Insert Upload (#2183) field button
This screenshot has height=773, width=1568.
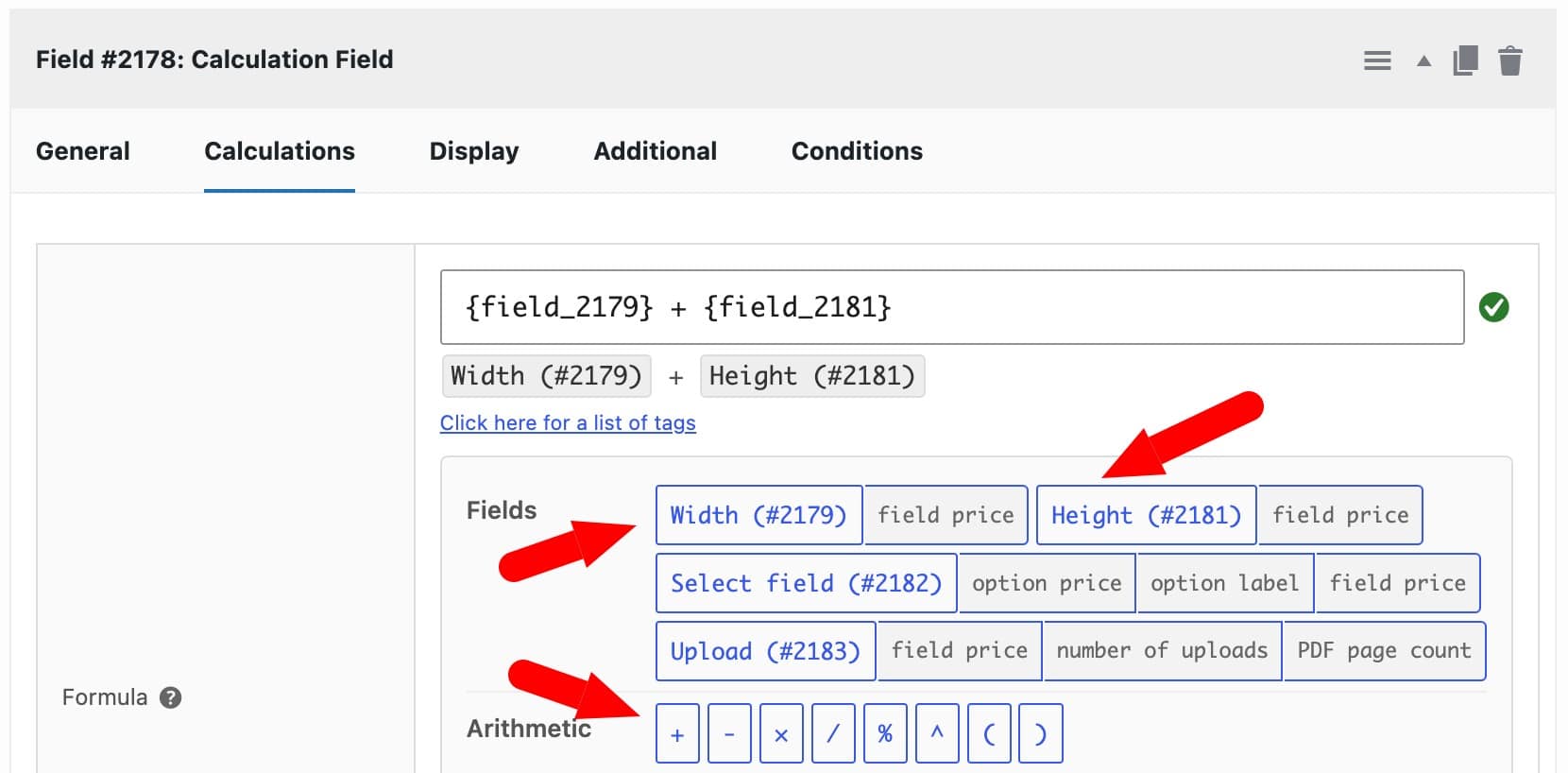[x=765, y=651]
